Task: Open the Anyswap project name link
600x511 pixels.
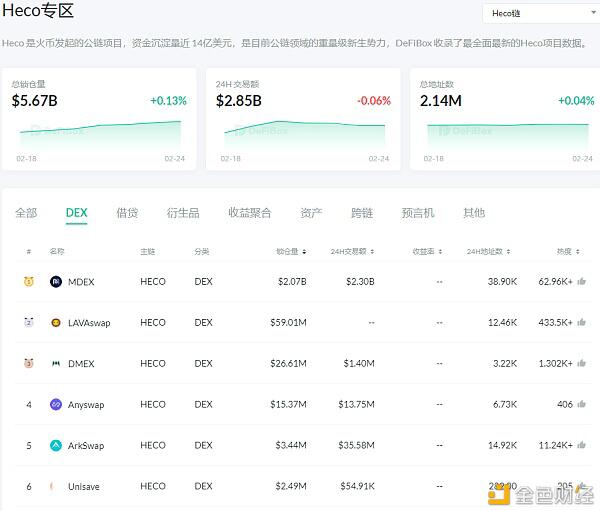Action: click(86, 405)
